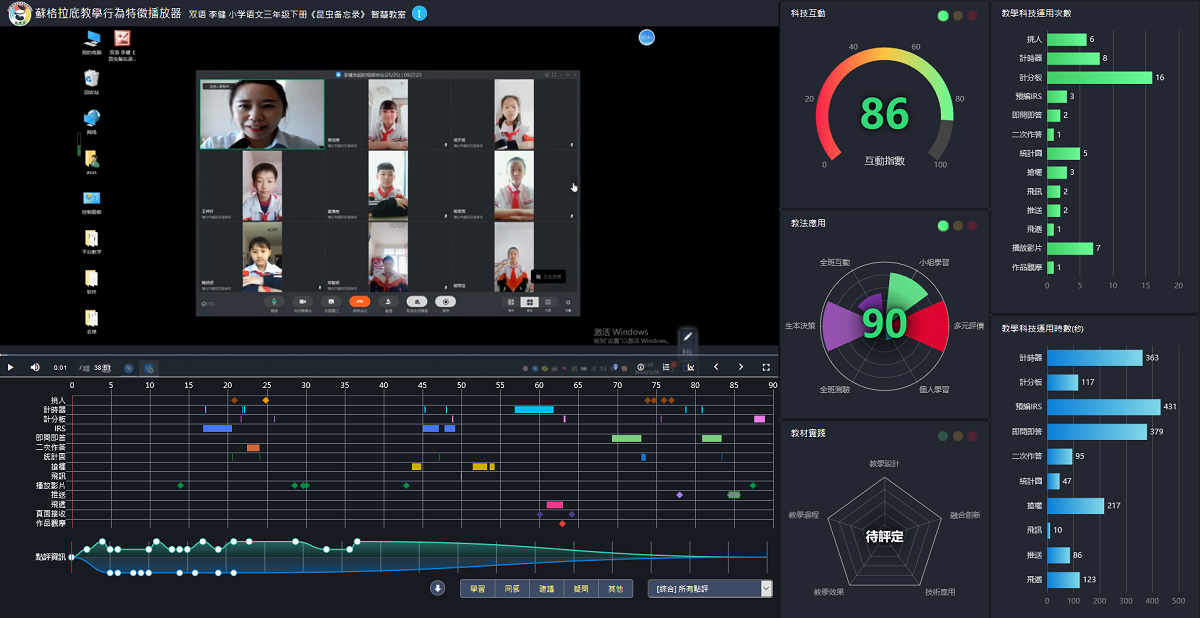
Task: Go to previous segment arrow
Action: 716,367
